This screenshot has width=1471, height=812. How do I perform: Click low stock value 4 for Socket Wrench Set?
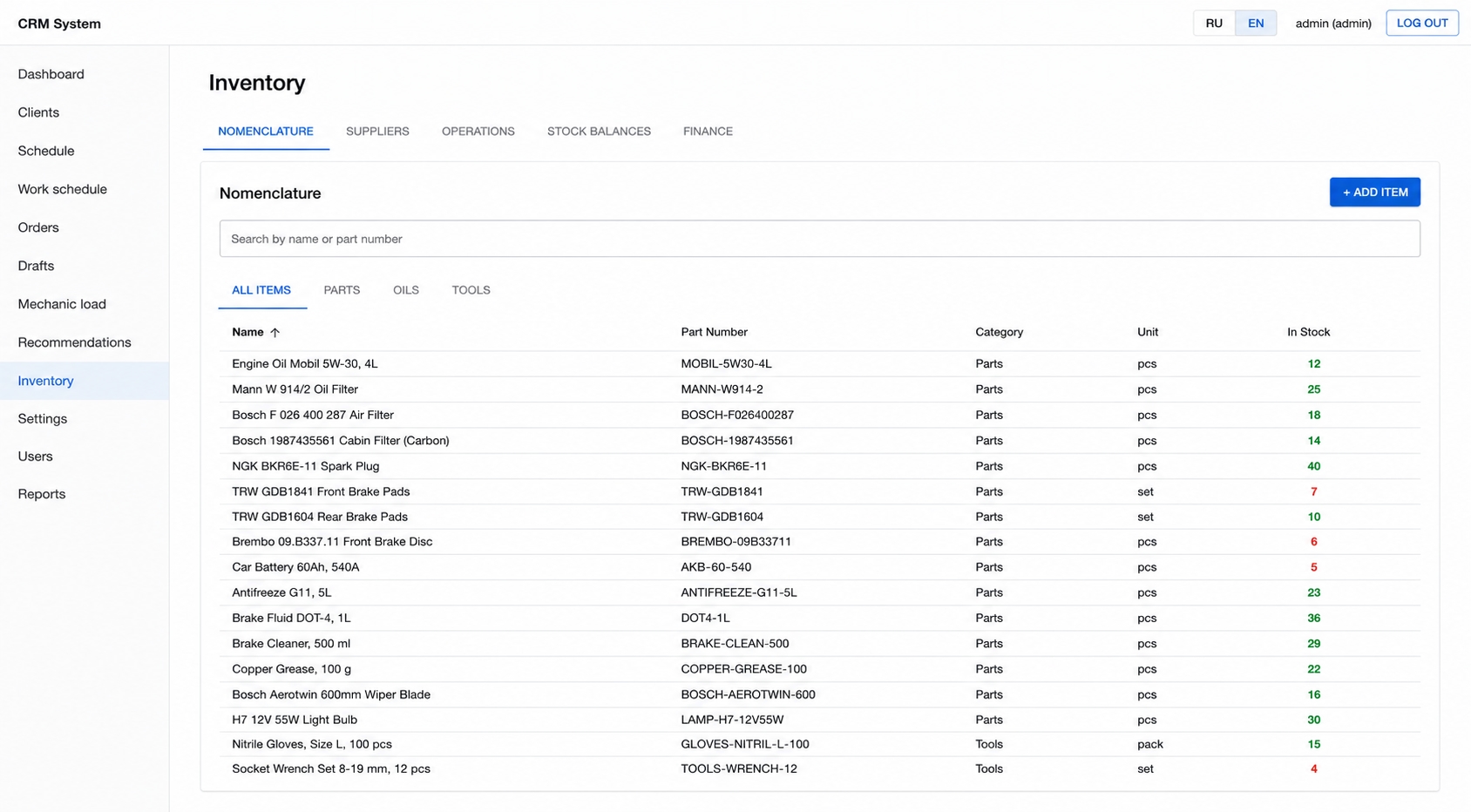[x=1313, y=768]
